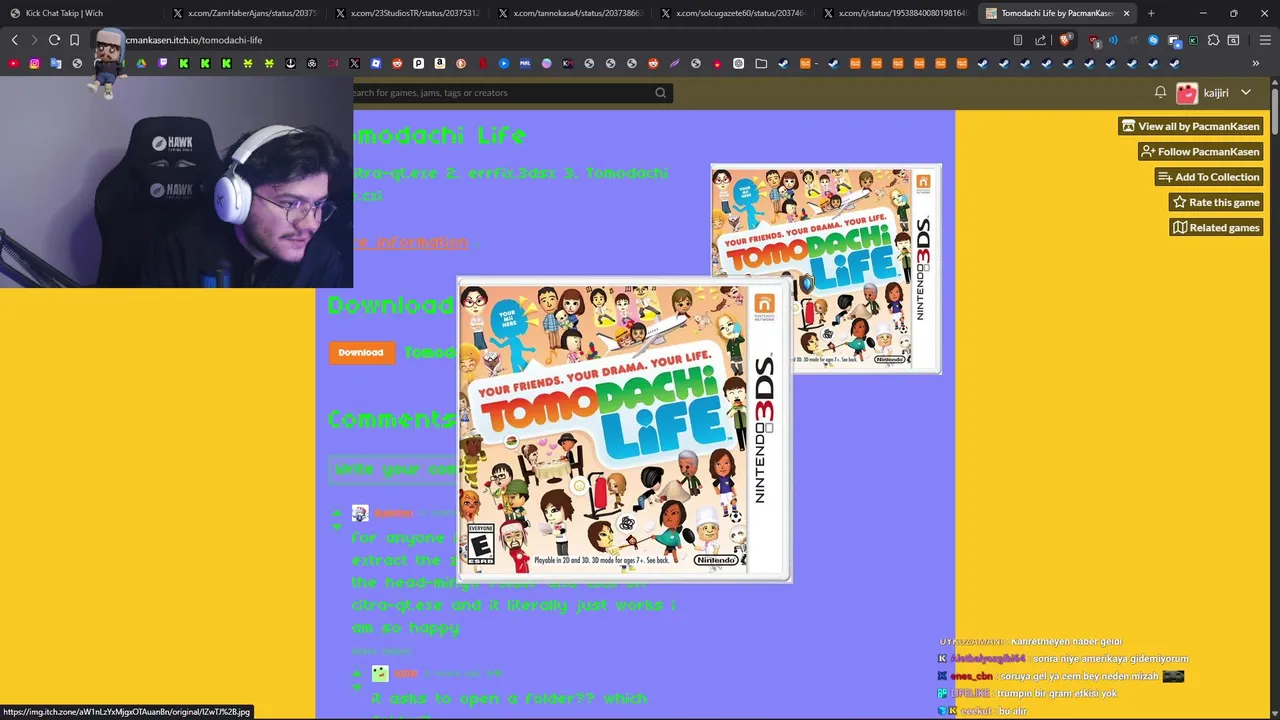
Task: Open reader mode icon in the address bar
Action: [1018, 40]
